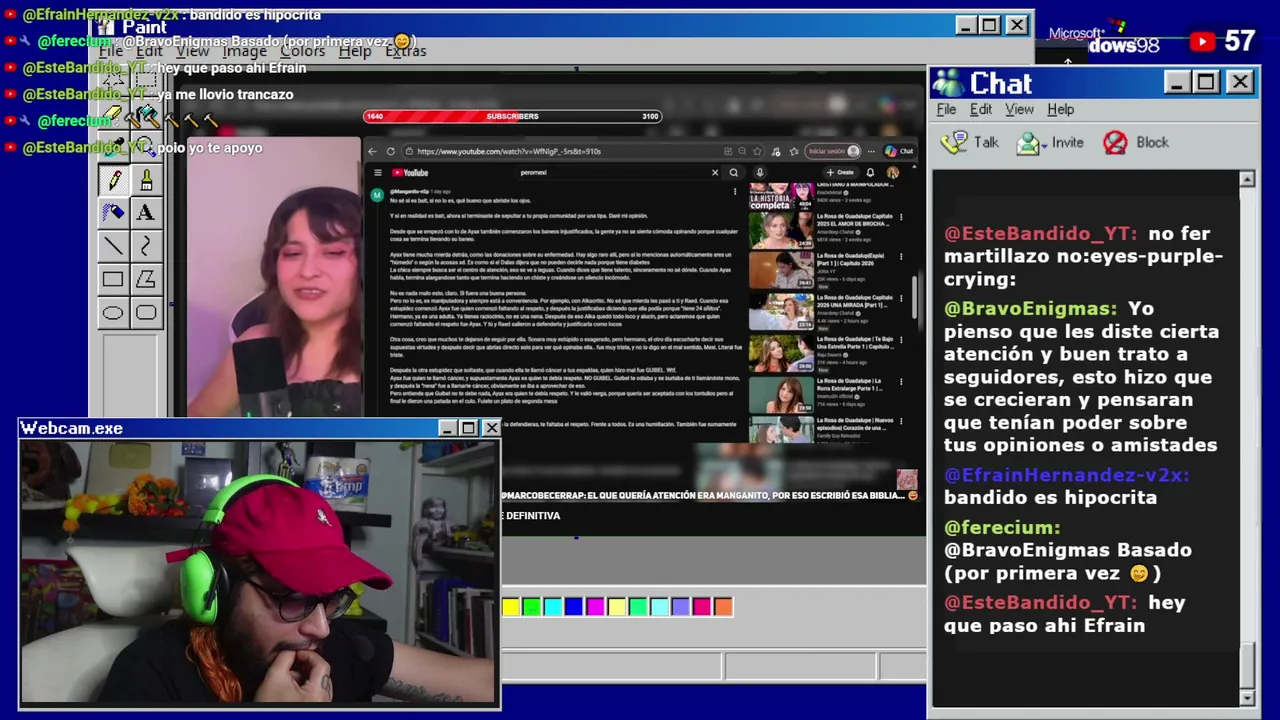
Task: Open La Ropa Extralarge video thumbnail
Action: click(781, 394)
